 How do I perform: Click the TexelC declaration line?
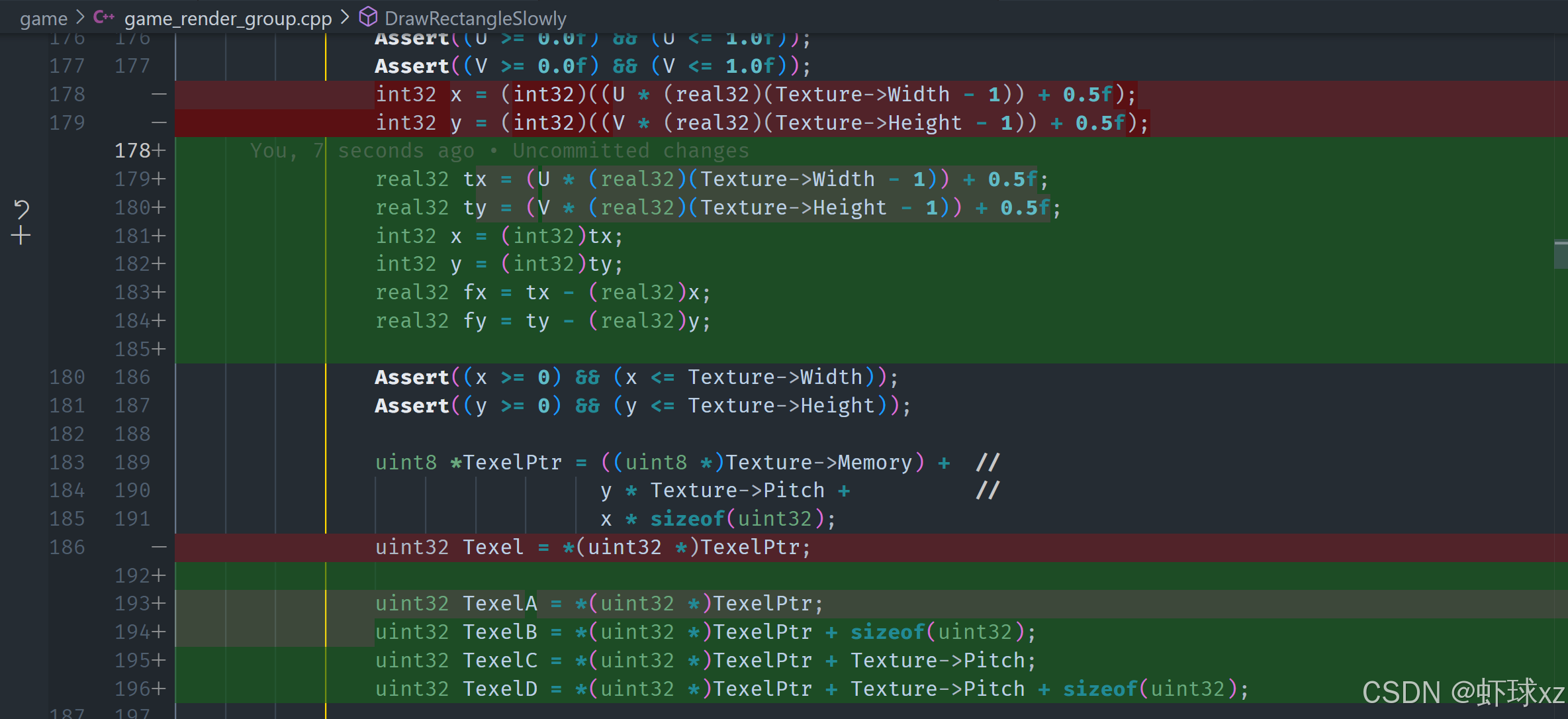coord(706,661)
